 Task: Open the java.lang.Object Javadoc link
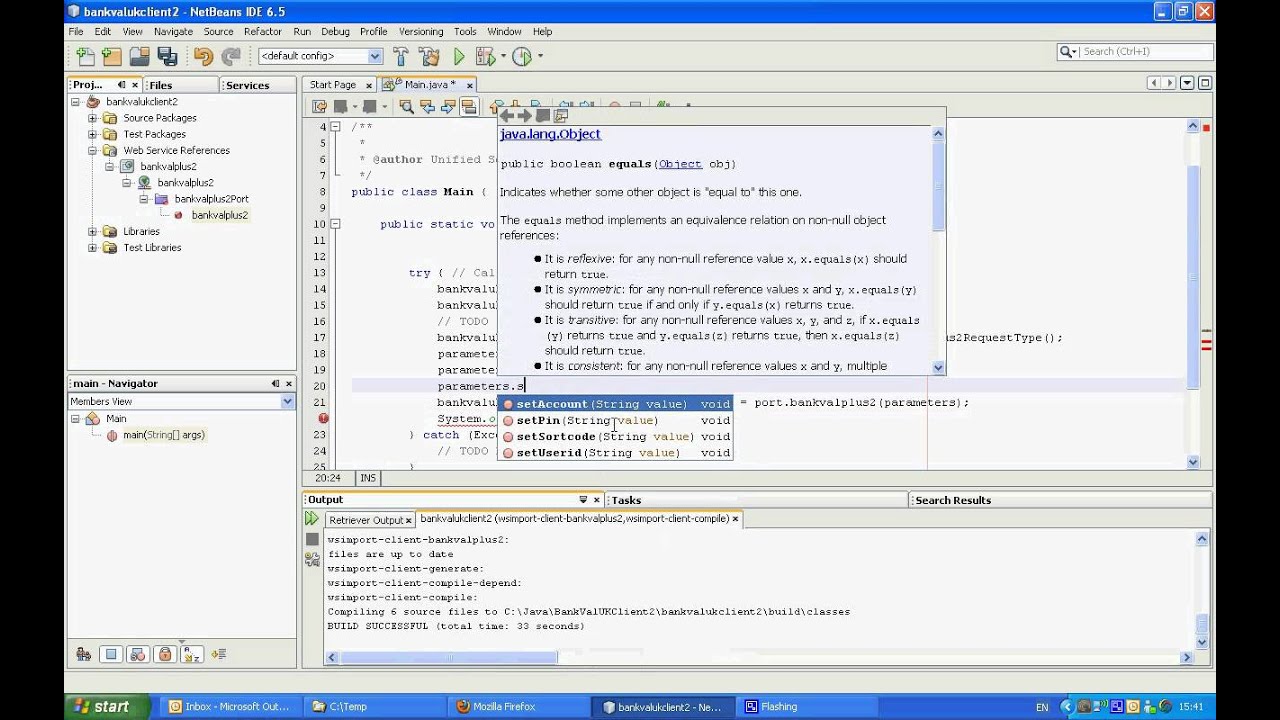point(550,134)
